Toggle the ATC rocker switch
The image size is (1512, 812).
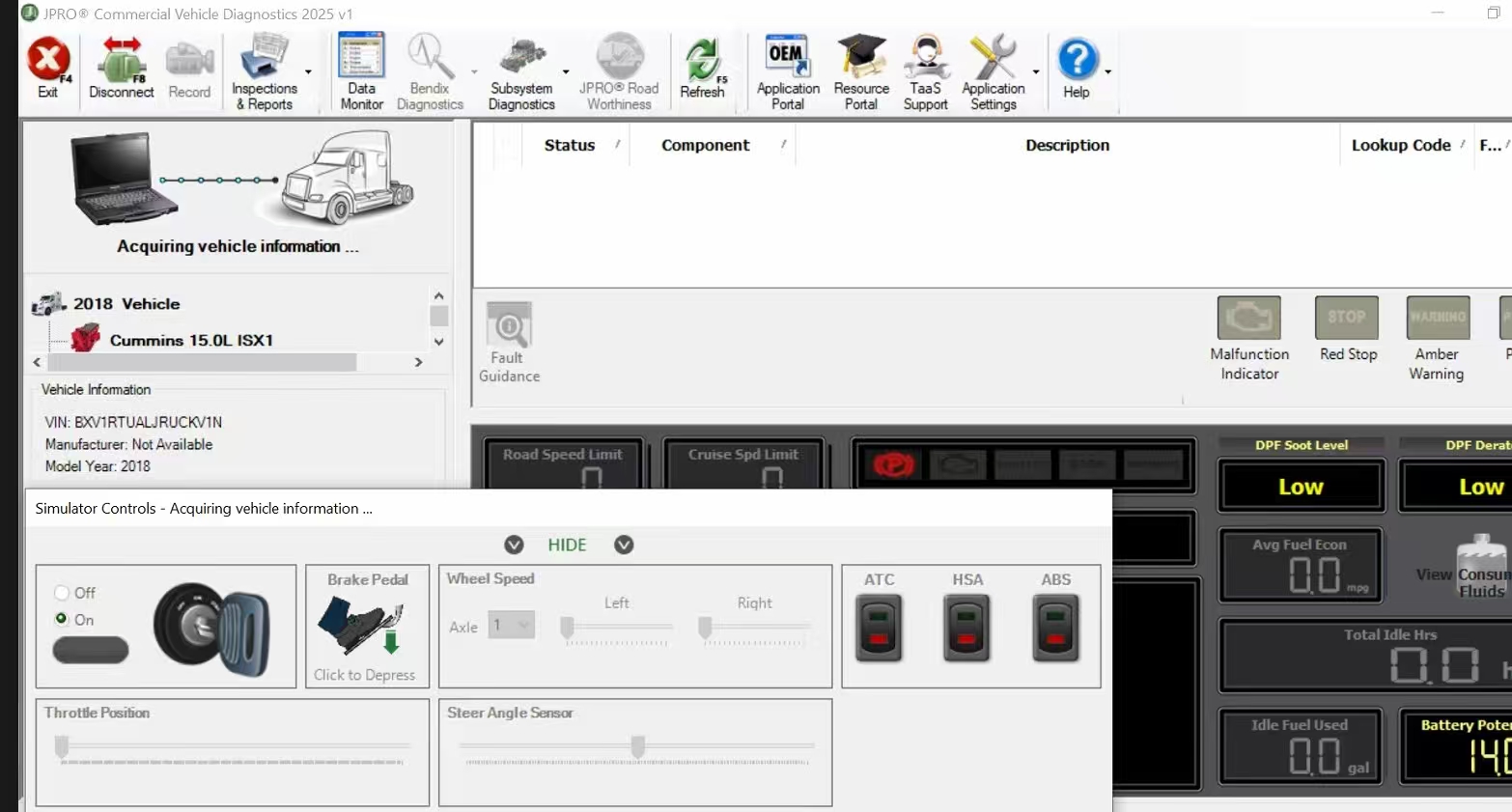pyautogui.click(x=879, y=628)
